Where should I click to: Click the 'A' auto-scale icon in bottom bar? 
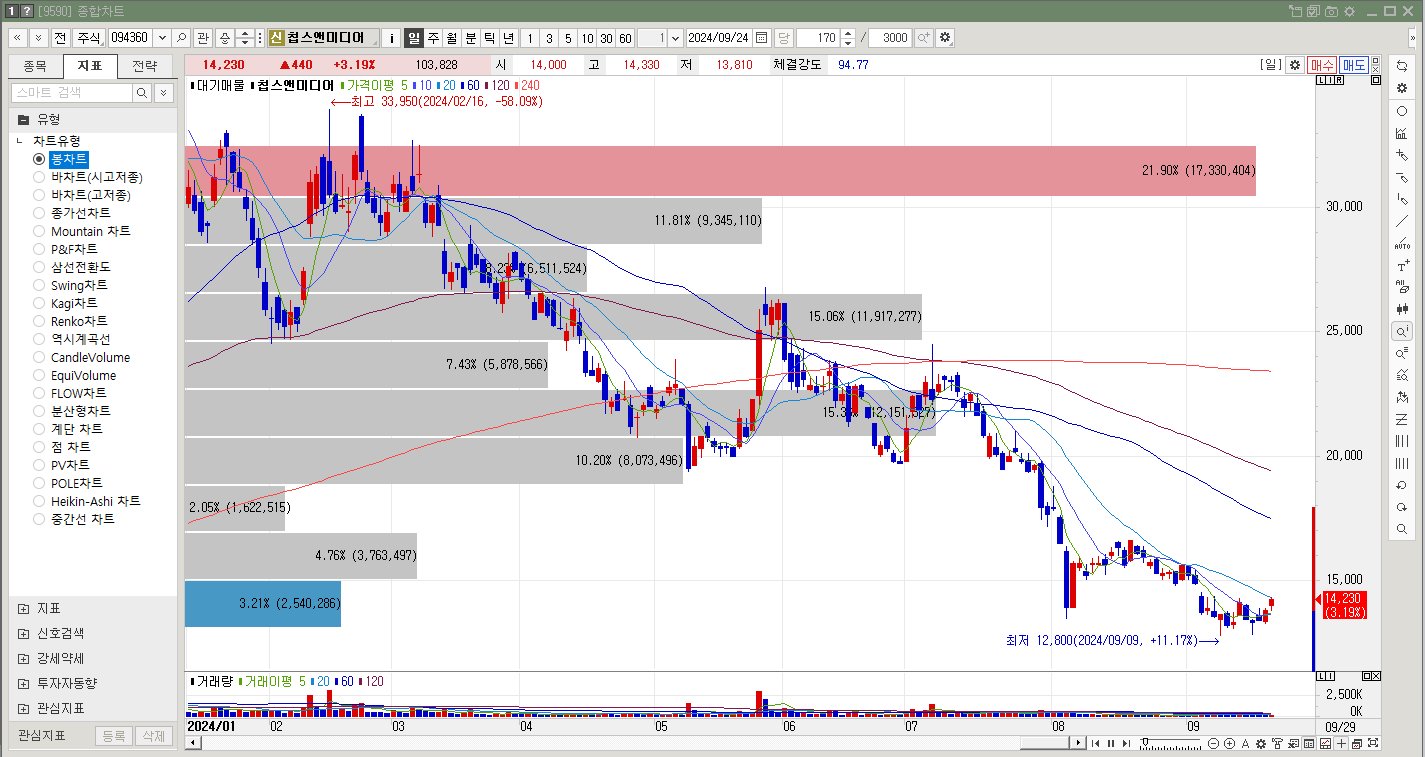click(1245, 743)
